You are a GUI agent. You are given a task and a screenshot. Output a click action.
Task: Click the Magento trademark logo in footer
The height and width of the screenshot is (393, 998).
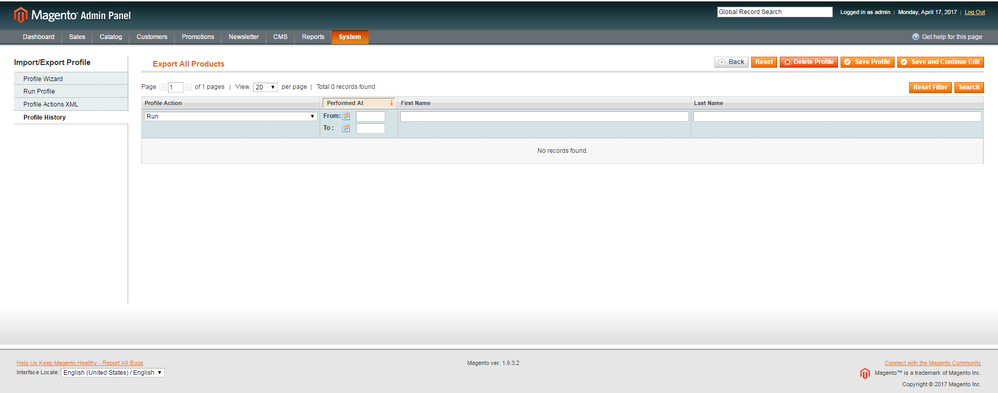click(x=865, y=373)
